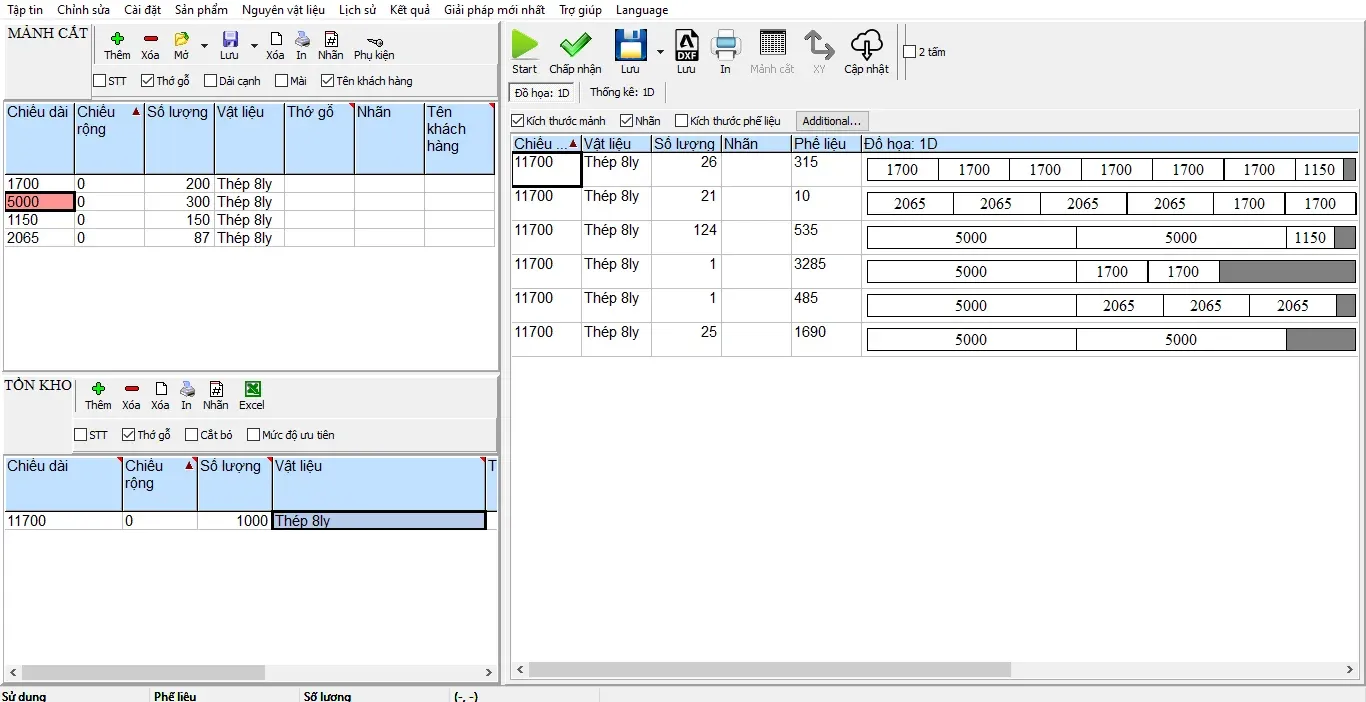Click the XY swap arrows icon
This screenshot has width=1366, height=702.
pyautogui.click(x=819, y=45)
